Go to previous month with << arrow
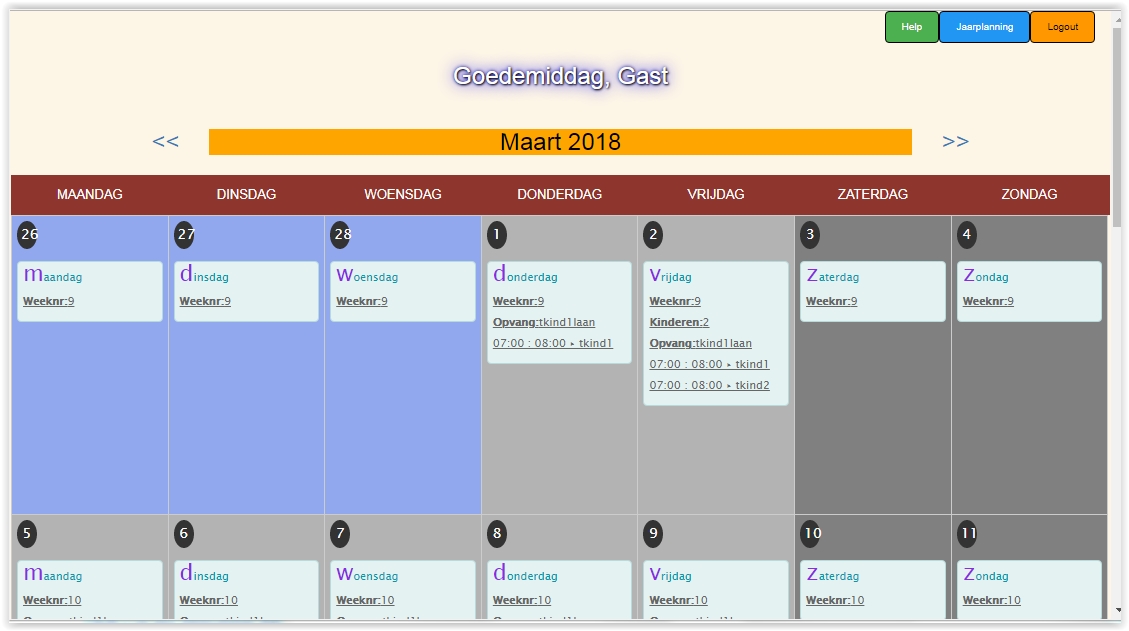Viewport: 1129px width, 631px height. pyautogui.click(x=166, y=142)
